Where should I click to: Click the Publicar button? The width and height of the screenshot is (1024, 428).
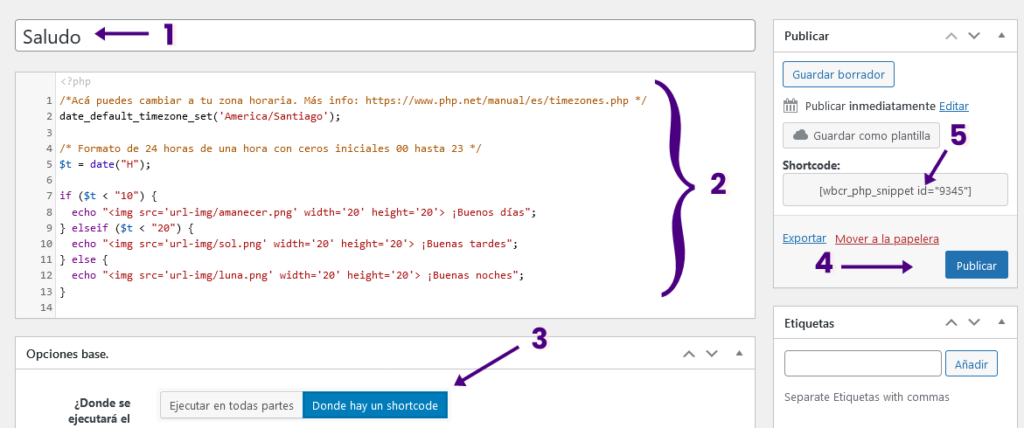point(975,266)
